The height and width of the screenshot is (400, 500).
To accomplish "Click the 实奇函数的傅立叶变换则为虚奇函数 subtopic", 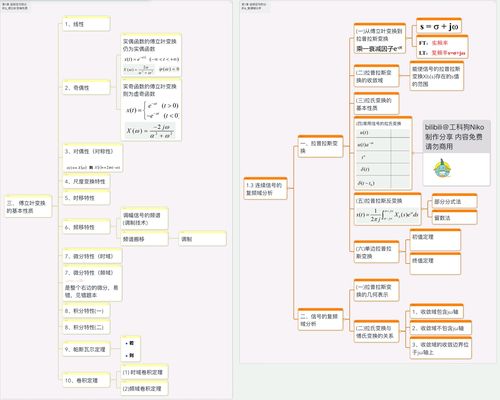I will pyautogui.click(x=151, y=110).
